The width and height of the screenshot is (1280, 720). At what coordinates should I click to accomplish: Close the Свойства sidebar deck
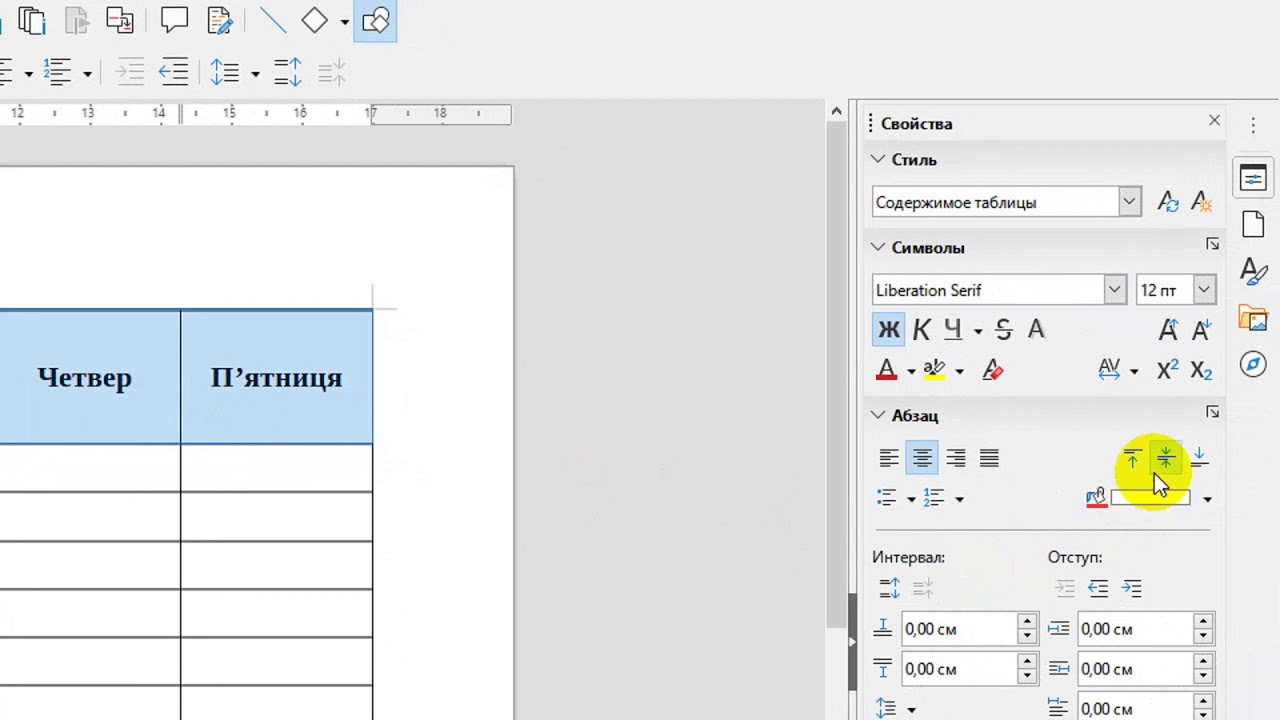click(1214, 120)
